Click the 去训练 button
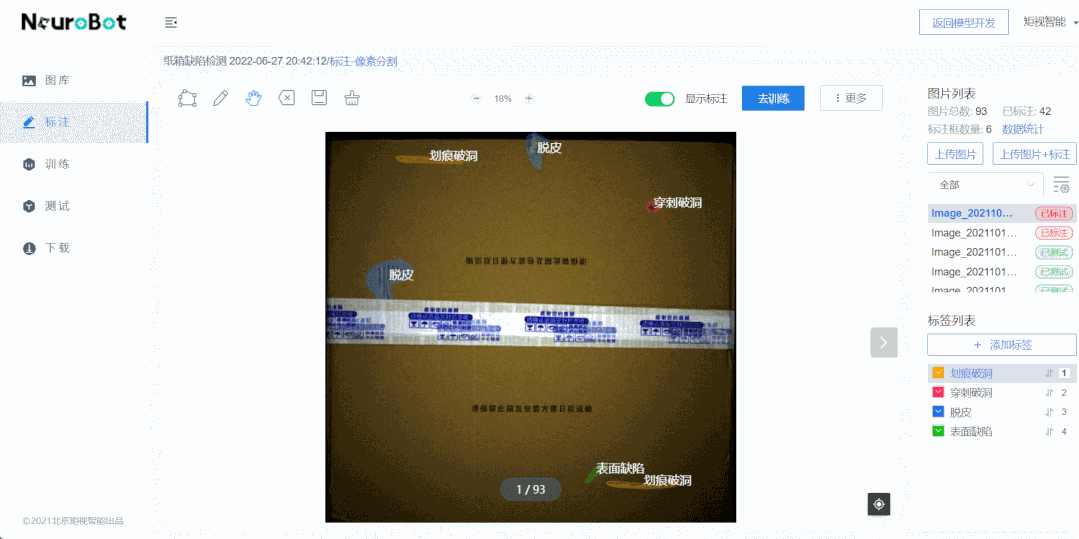The width and height of the screenshot is (1079, 539). pos(772,98)
